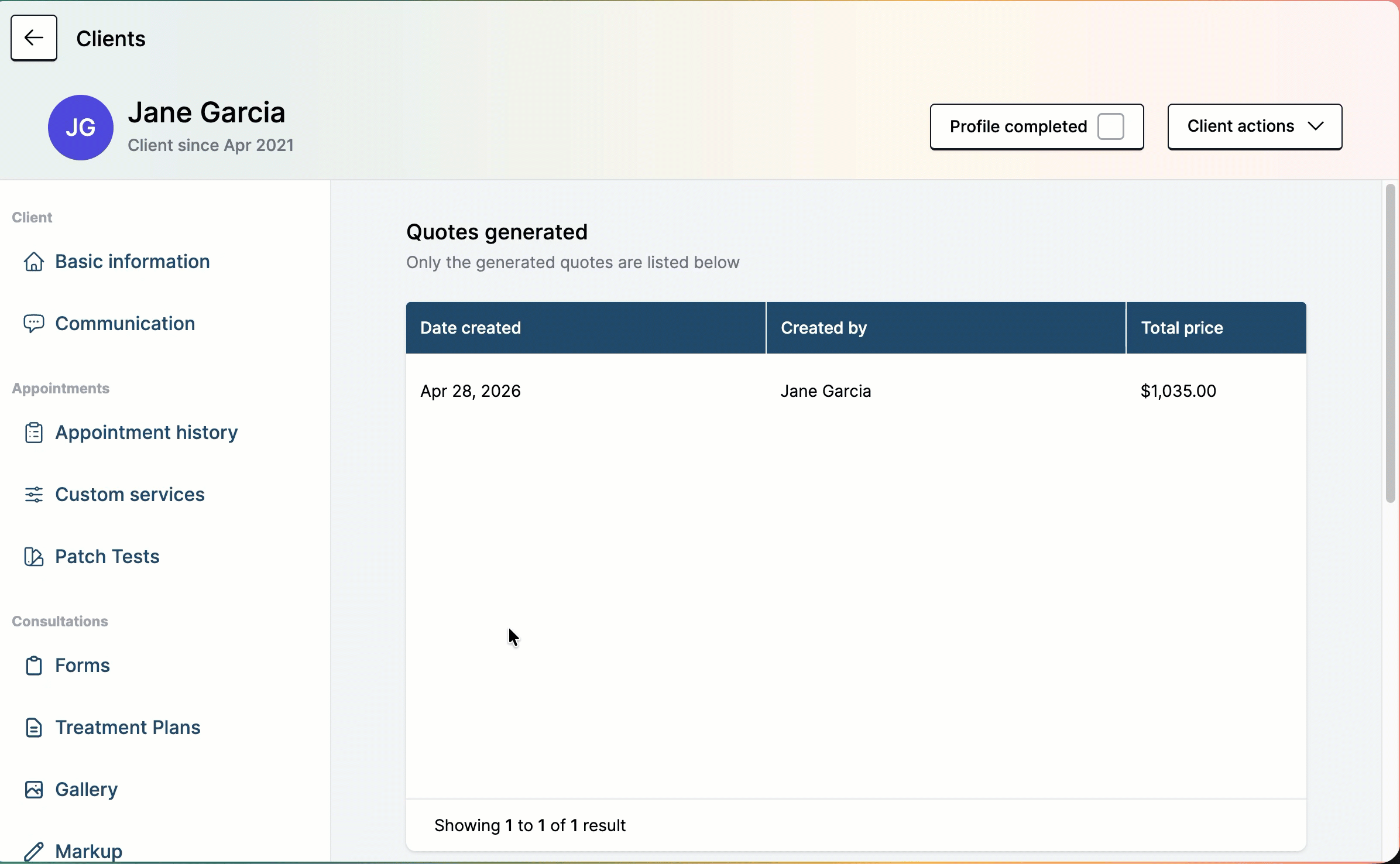Click the Markup pencil icon
The width and height of the screenshot is (1400, 864).
click(x=34, y=851)
